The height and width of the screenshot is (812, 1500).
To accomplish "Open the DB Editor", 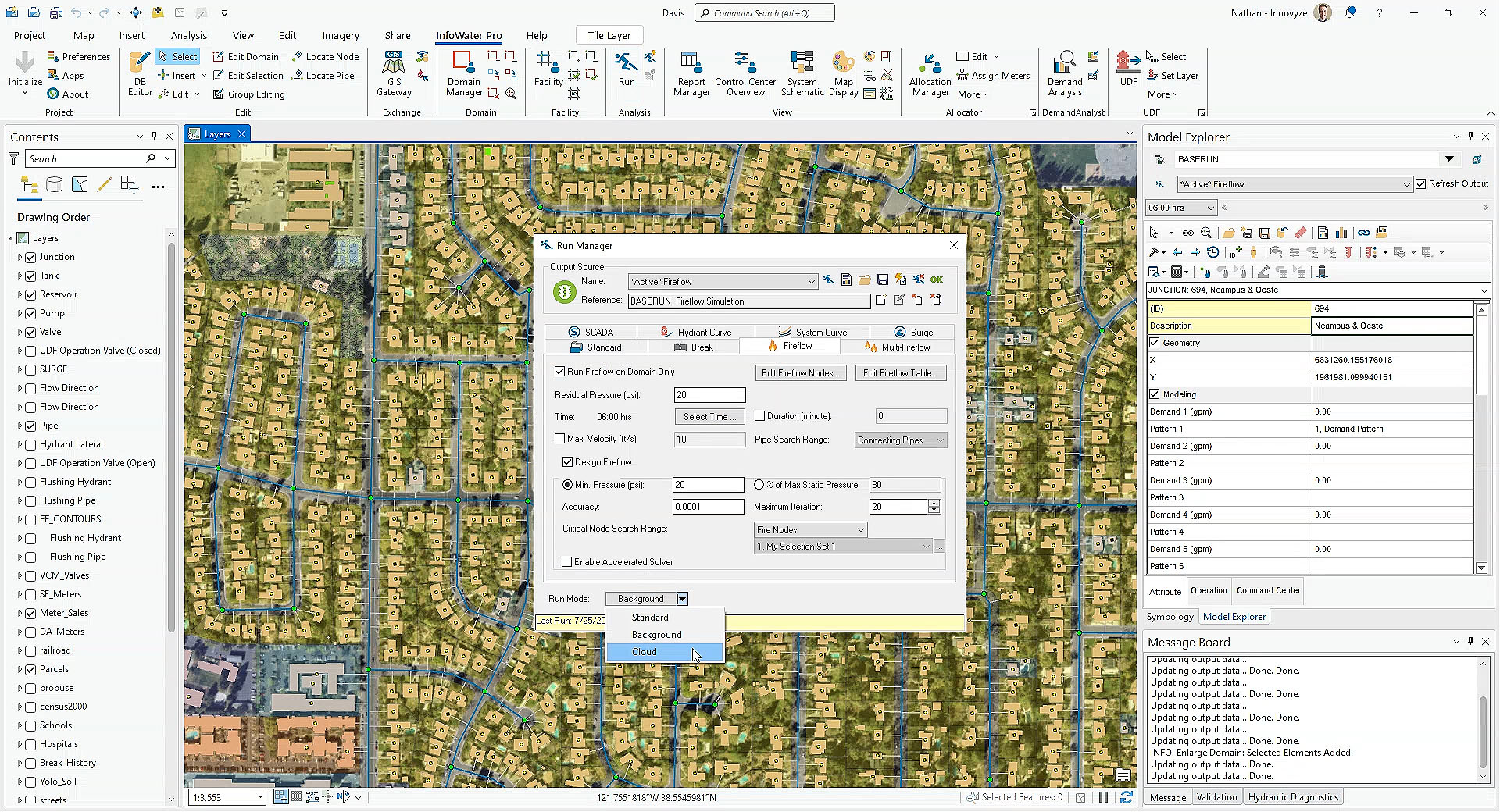I will [140, 73].
